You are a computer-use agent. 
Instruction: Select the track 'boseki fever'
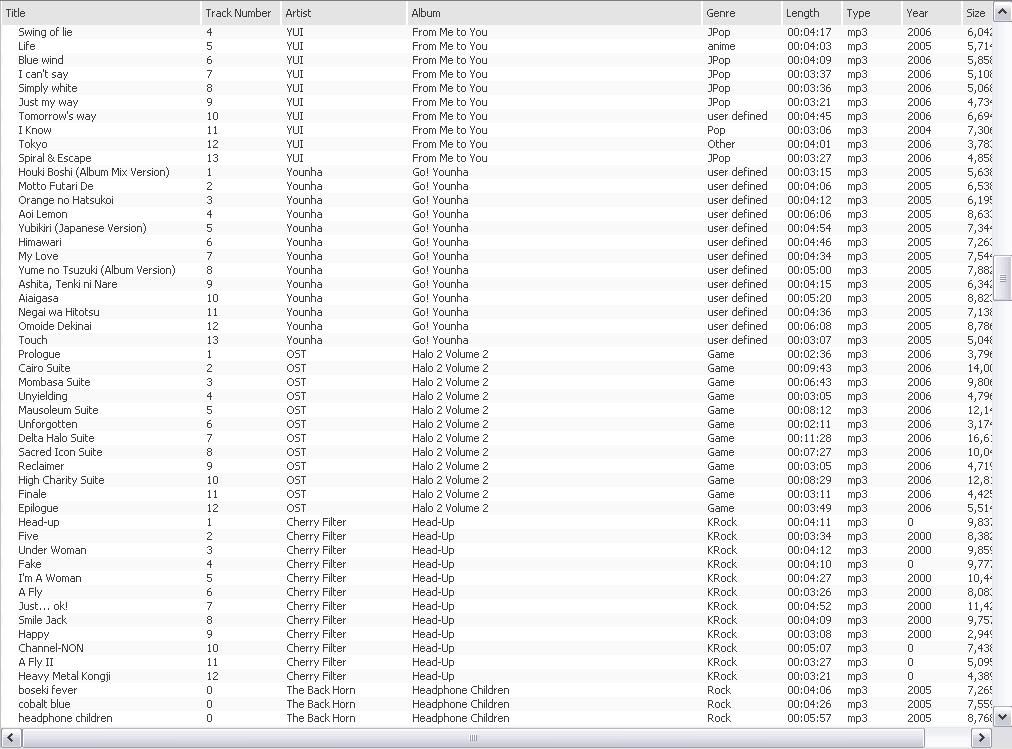(48, 690)
